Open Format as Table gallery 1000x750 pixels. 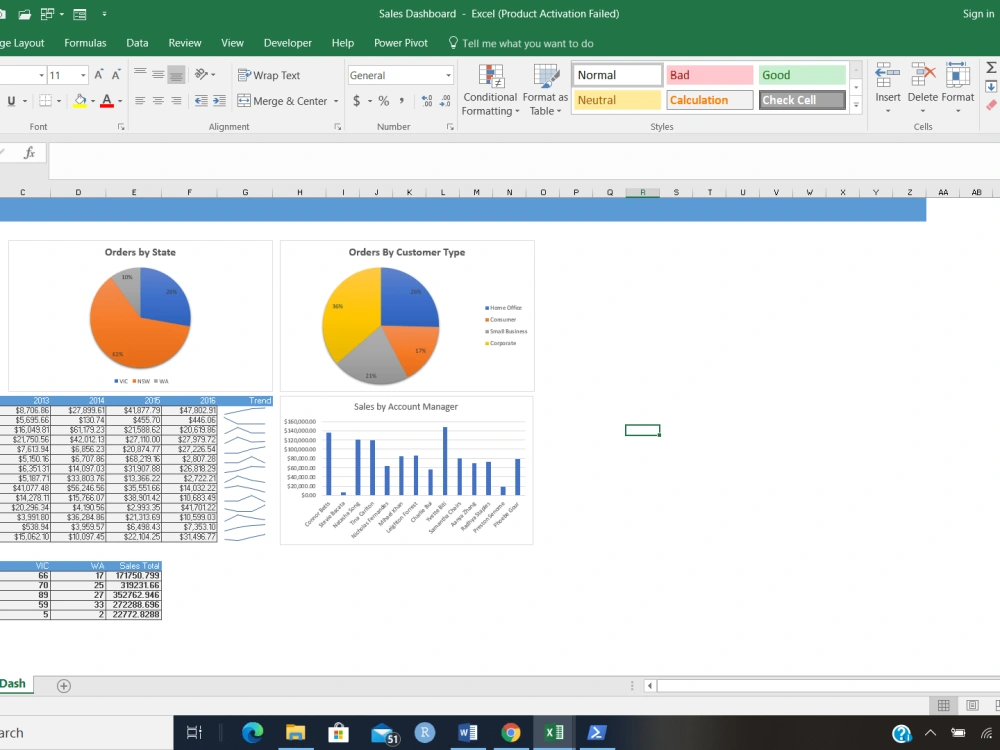click(545, 90)
